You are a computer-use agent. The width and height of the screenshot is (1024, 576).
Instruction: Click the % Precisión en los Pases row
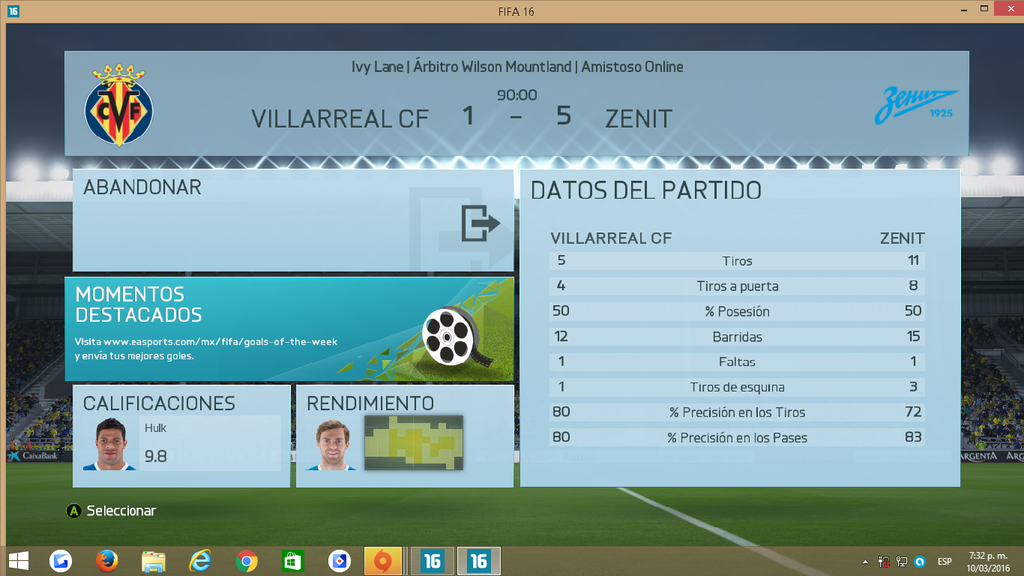pyautogui.click(x=737, y=438)
